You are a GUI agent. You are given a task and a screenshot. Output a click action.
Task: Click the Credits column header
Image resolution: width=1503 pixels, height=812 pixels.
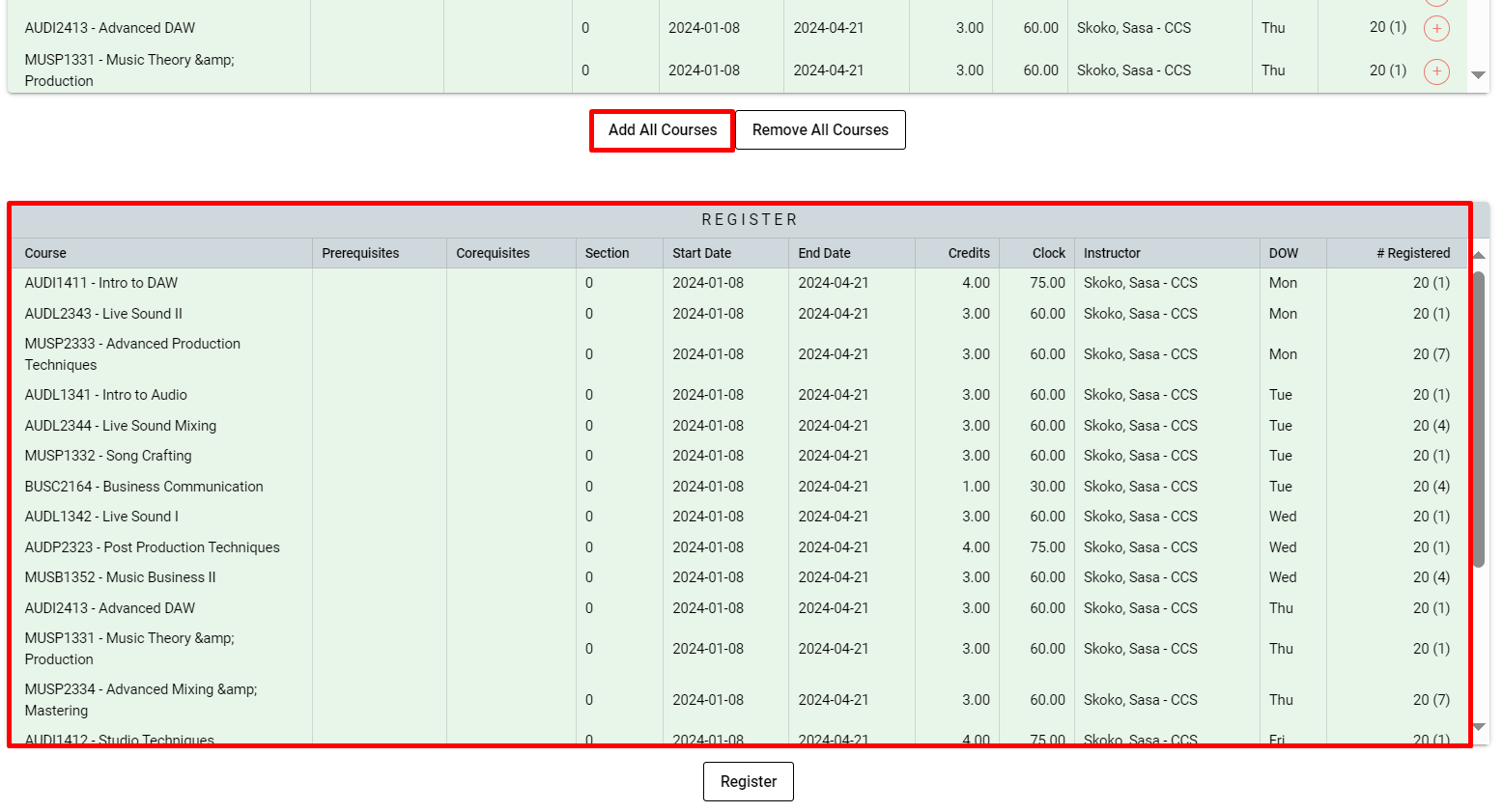click(968, 253)
